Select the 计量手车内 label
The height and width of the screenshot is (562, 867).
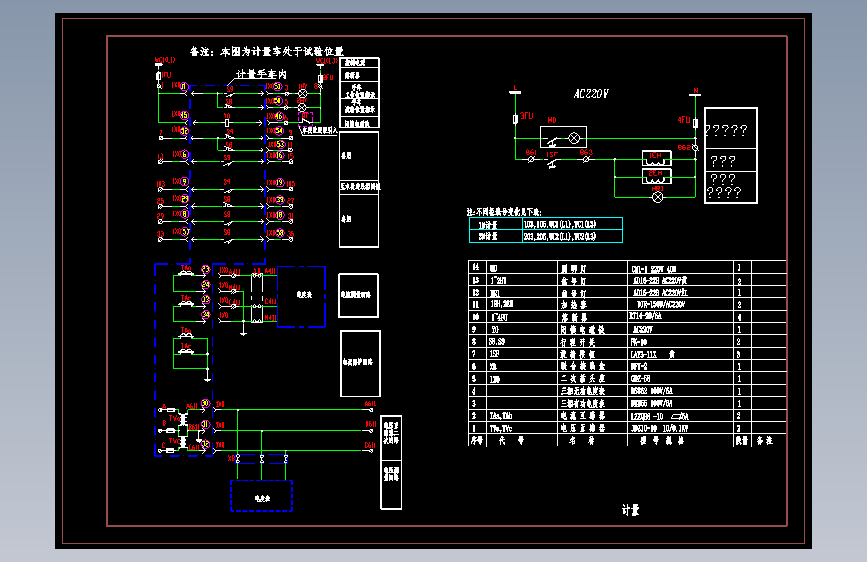tap(262, 74)
